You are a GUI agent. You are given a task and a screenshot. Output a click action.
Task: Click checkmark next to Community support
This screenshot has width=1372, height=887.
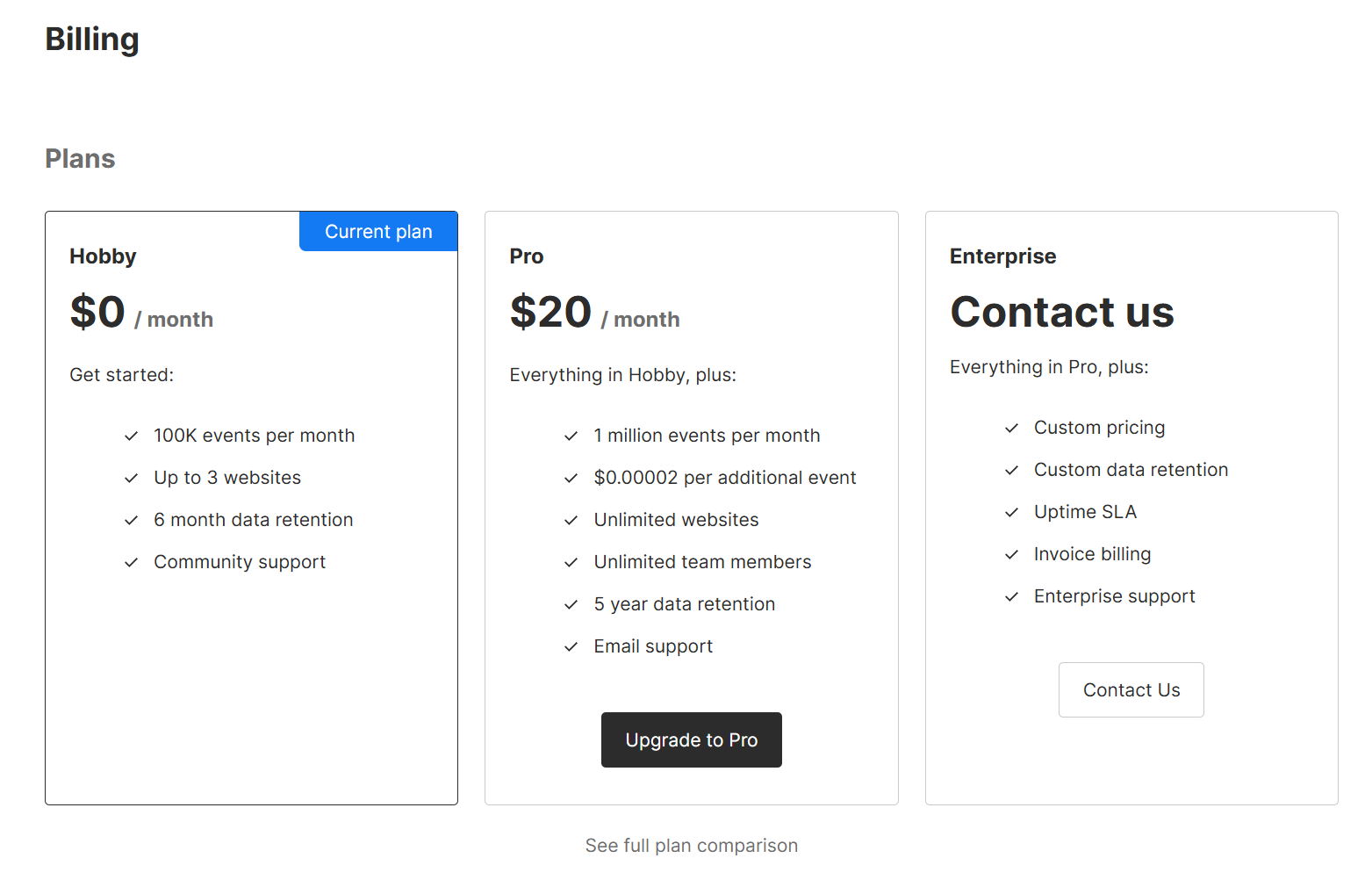click(x=132, y=562)
